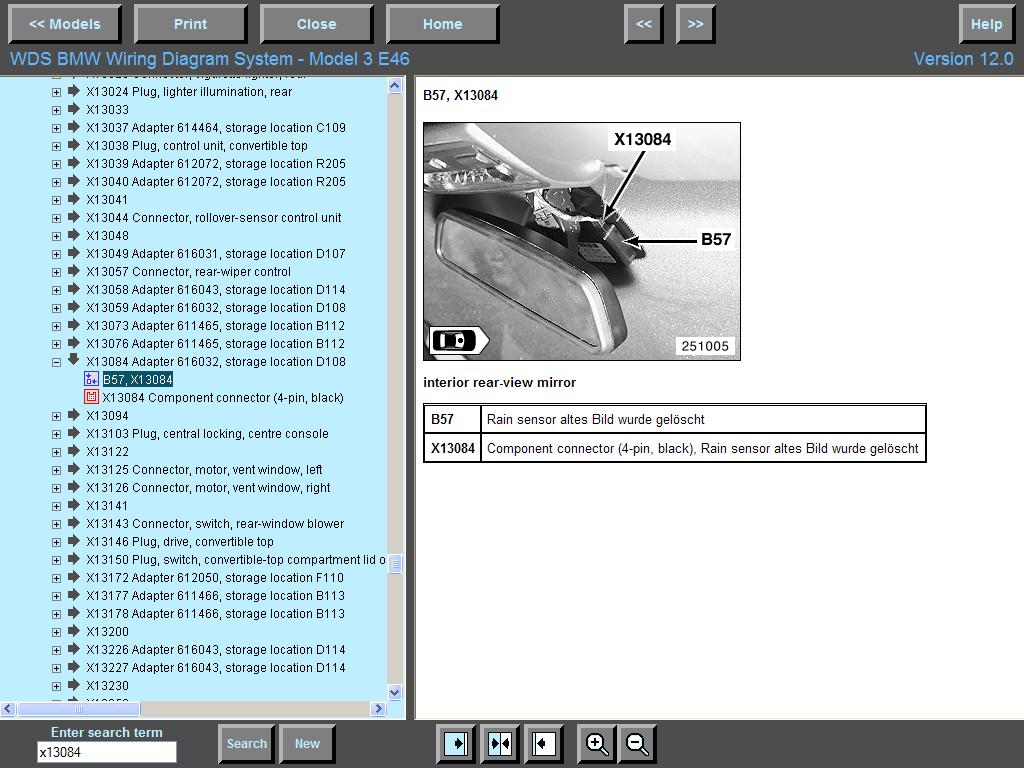Select X13073 Adapter 611465, storage location B112
This screenshot has width=1024, height=768.
tap(216, 325)
